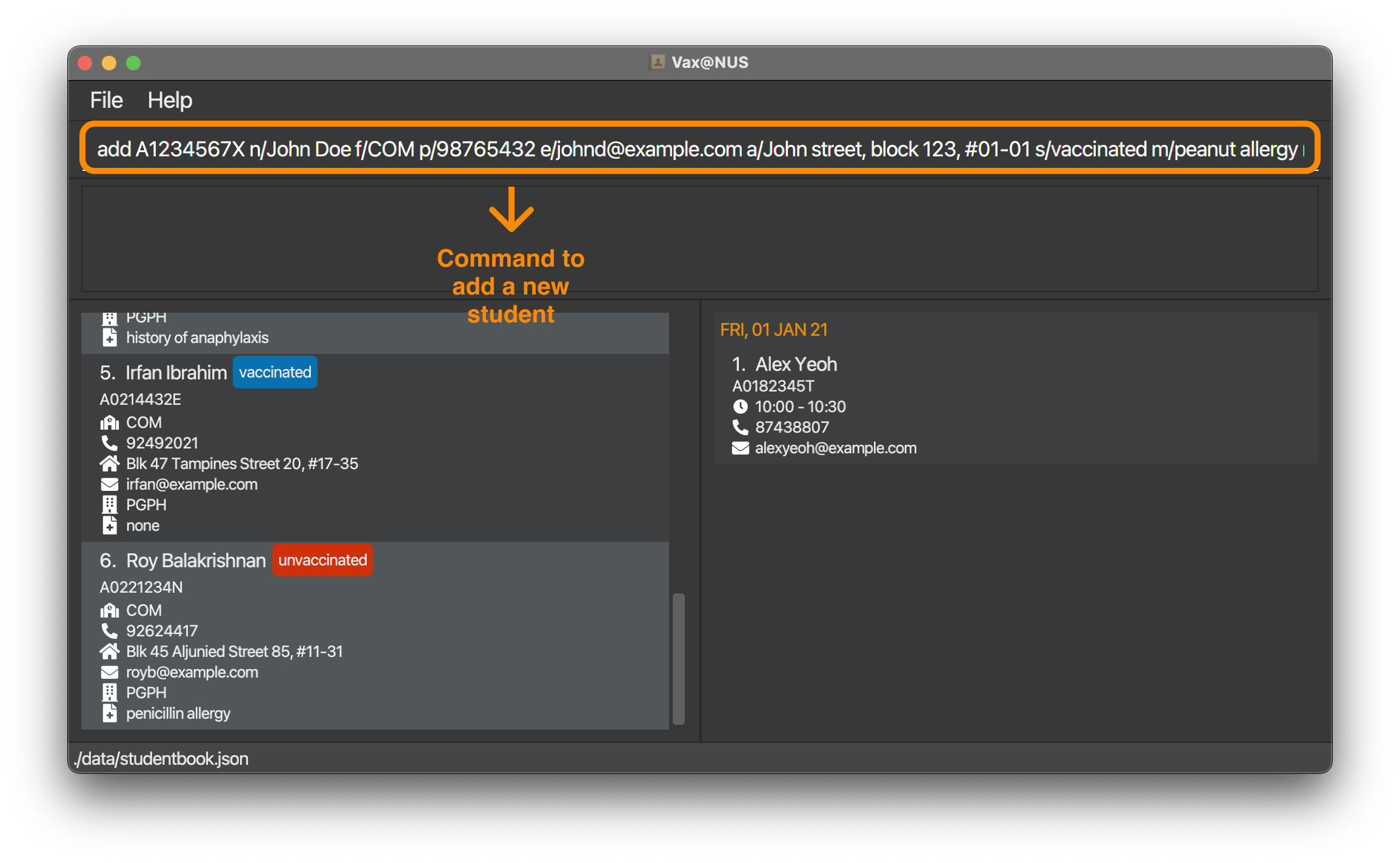Screen dimensions: 1400x863
Task: Click phone icon beside 92492021
Action: click(x=109, y=443)
